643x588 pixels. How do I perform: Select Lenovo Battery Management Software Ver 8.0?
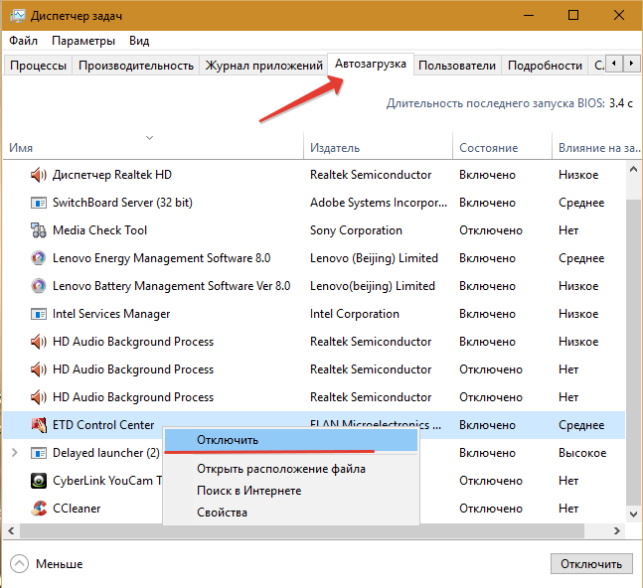(x=171, y=286)
